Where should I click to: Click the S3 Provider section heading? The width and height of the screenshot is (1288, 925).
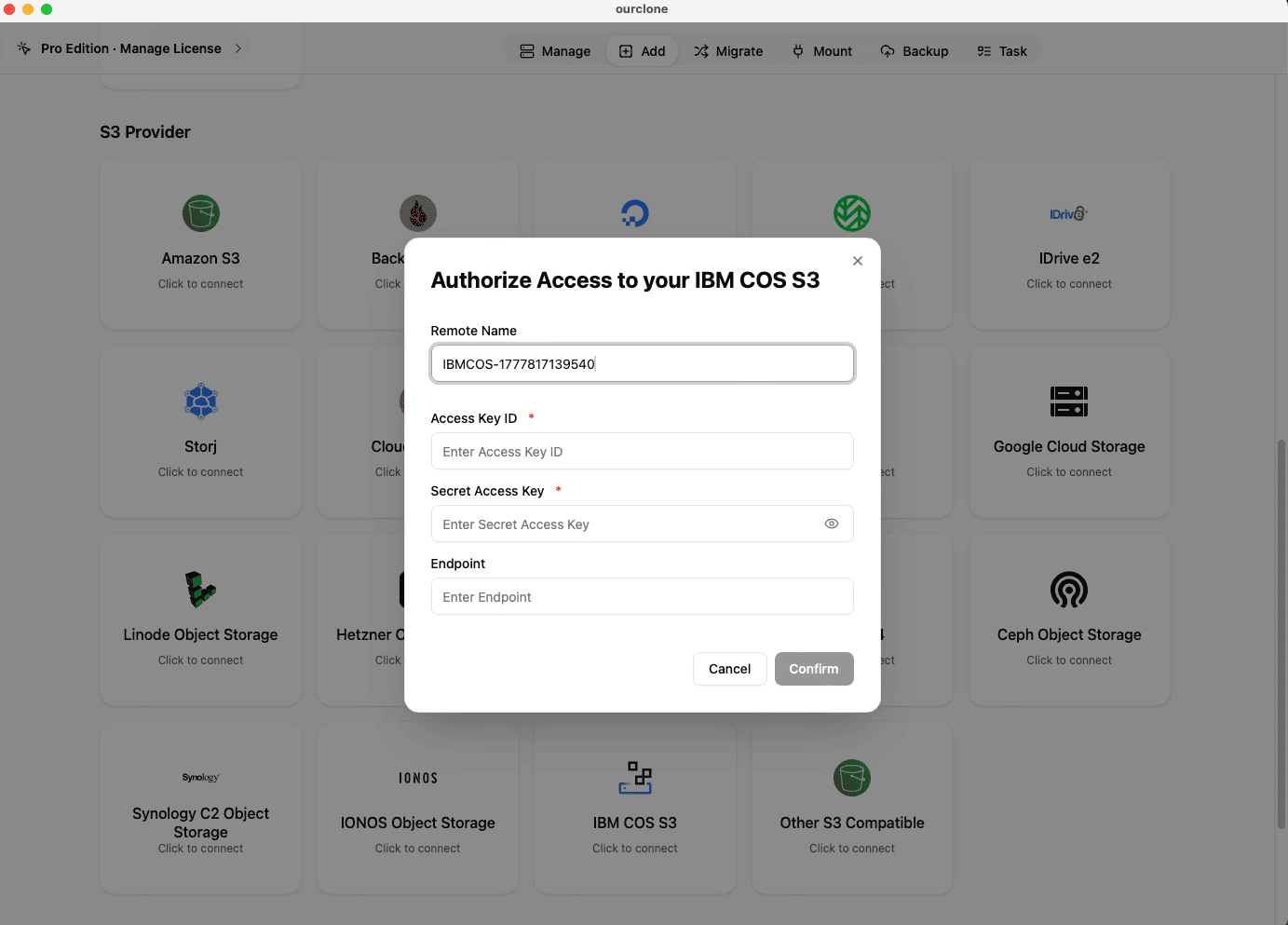tap(145, 132)
